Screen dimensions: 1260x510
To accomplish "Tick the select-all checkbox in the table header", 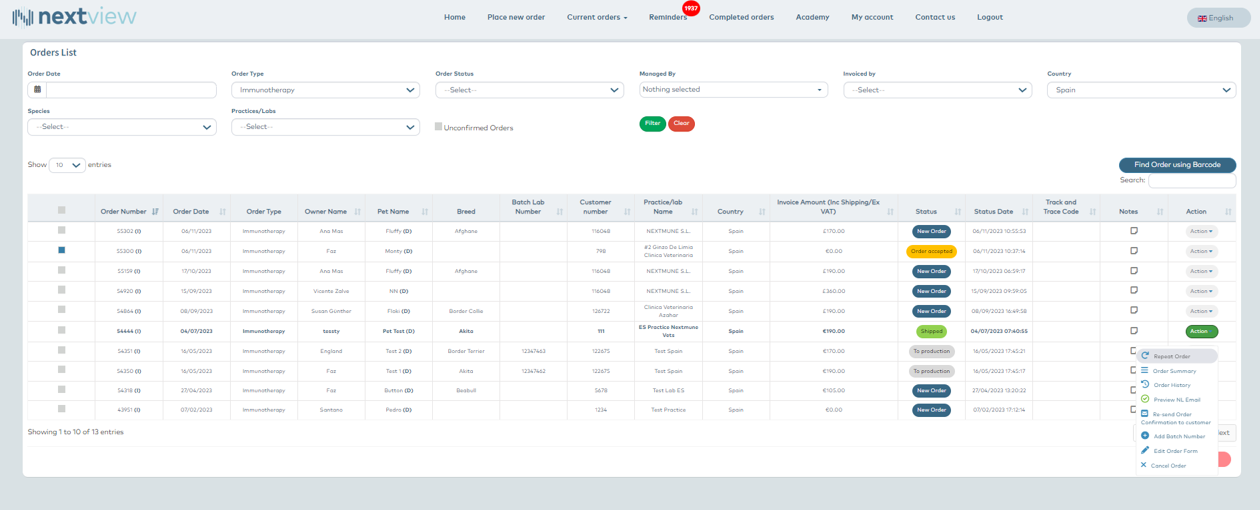I will click(x=61, y=210).
